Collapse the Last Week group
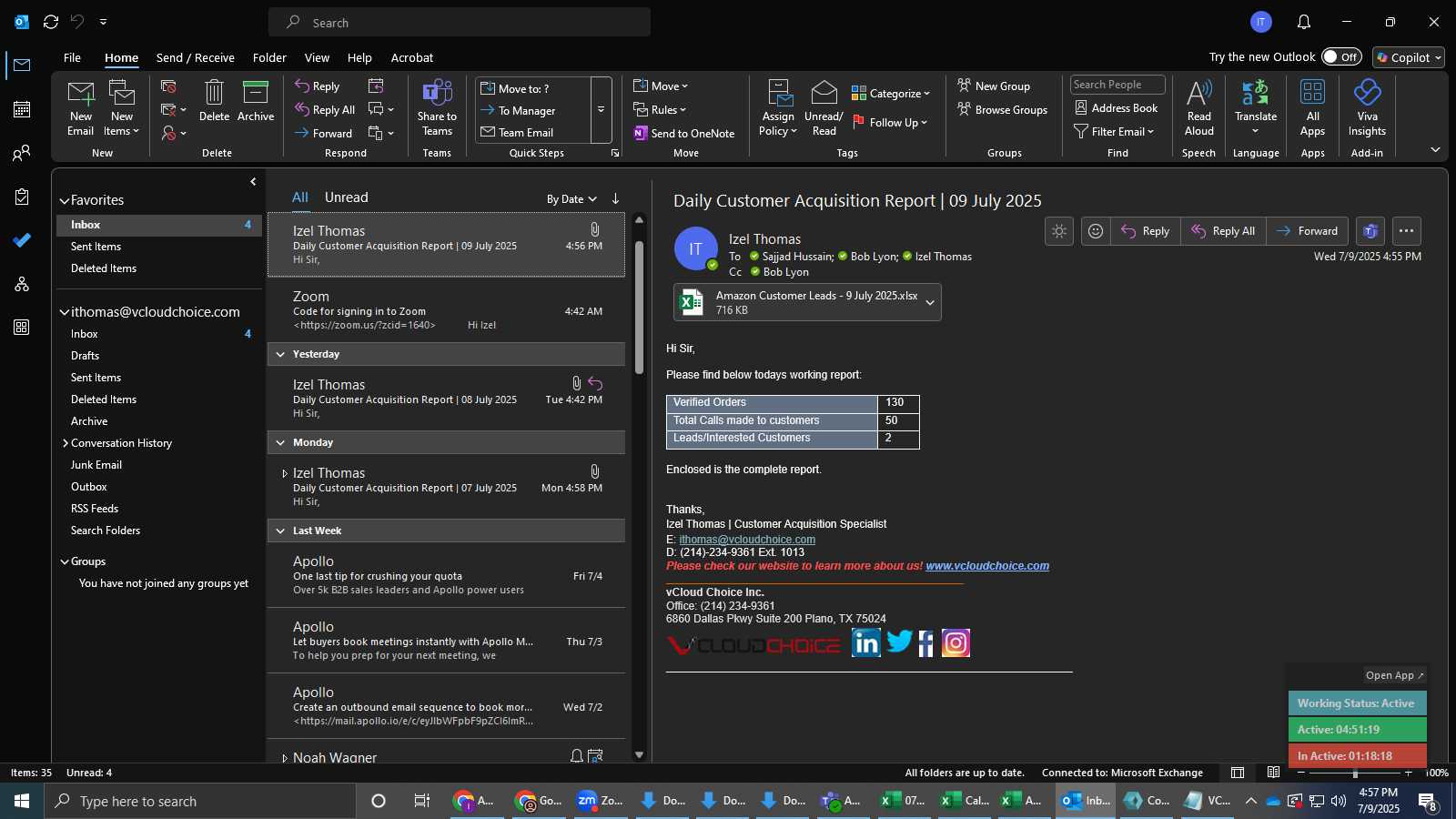 tap(280, 531)
